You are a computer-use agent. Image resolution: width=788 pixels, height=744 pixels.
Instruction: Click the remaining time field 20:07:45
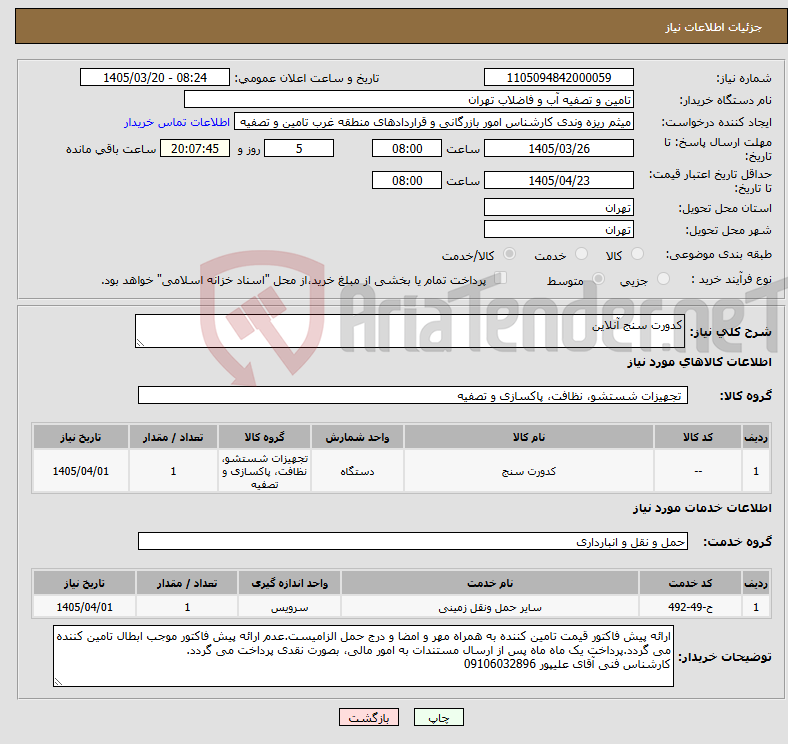pyautogui.click(x=195, y=148)
